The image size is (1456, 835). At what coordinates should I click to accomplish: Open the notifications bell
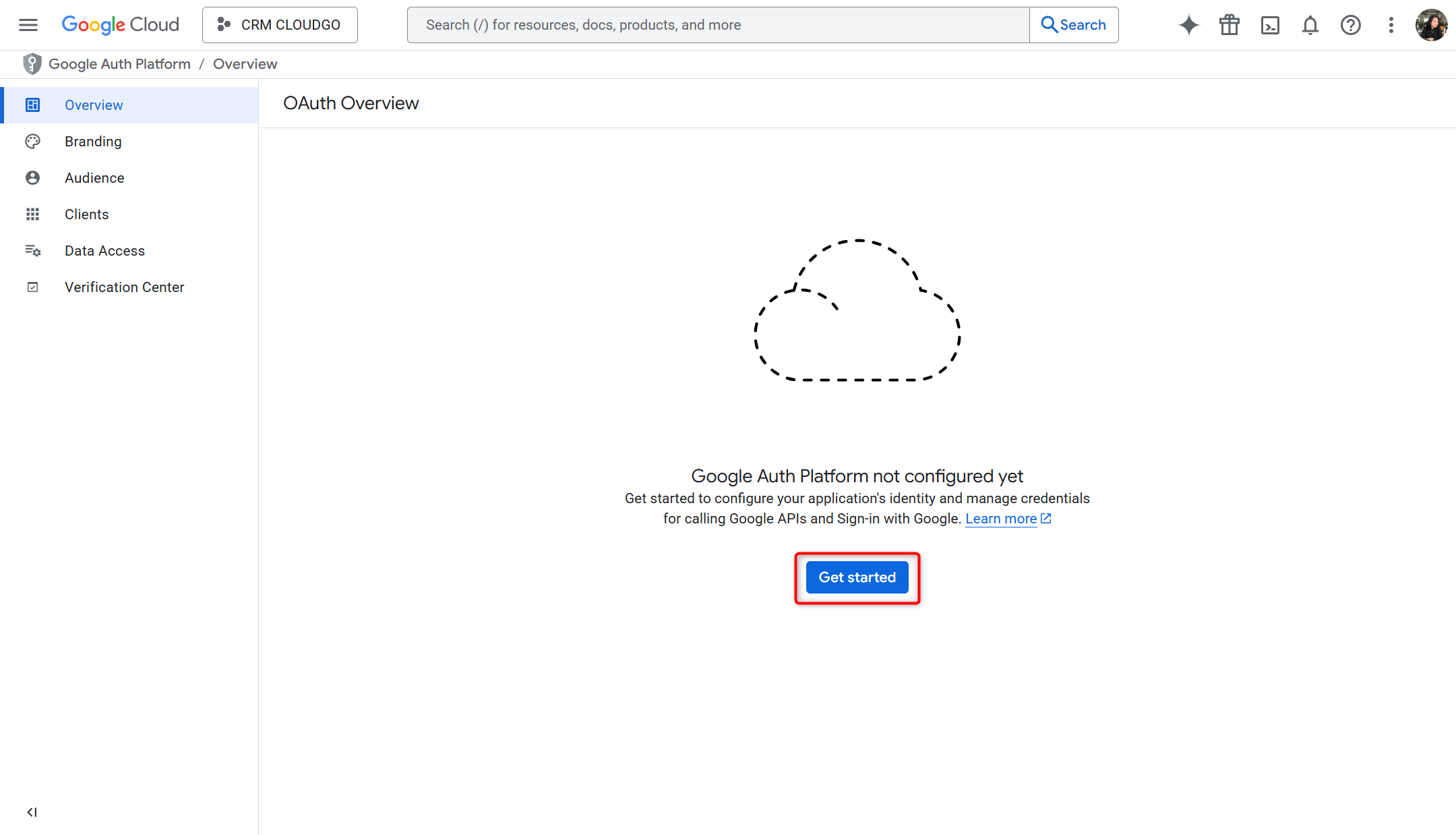coord(1310,24)
